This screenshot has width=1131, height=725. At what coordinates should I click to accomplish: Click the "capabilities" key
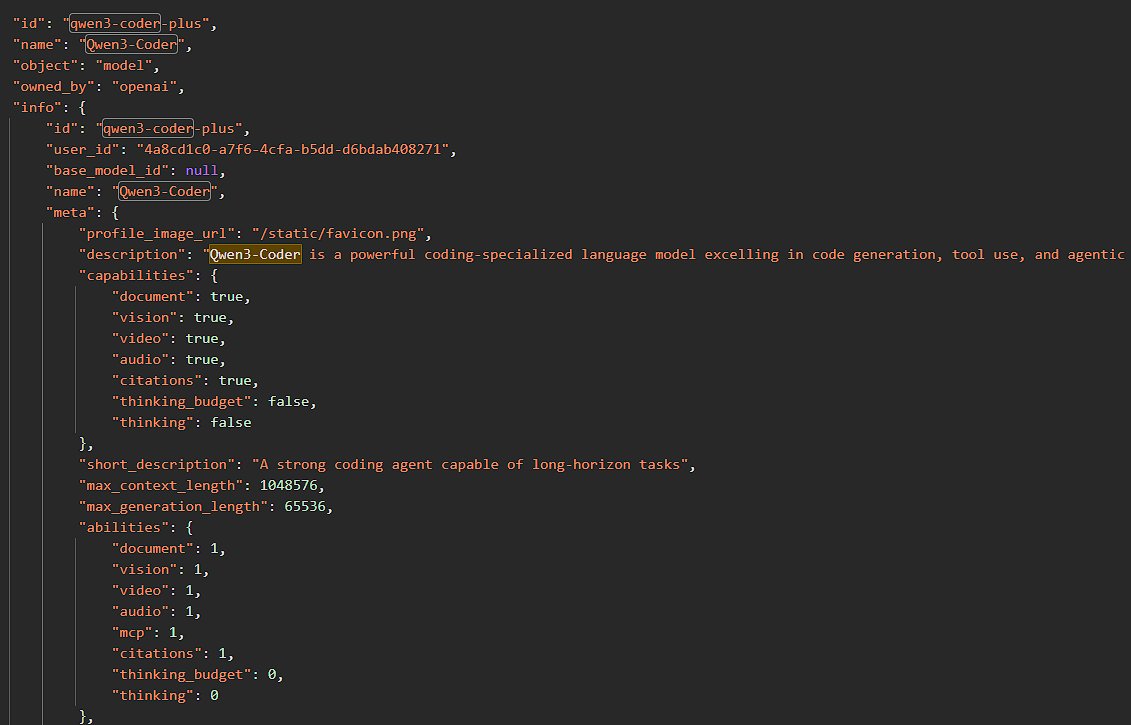click(136, 276)
